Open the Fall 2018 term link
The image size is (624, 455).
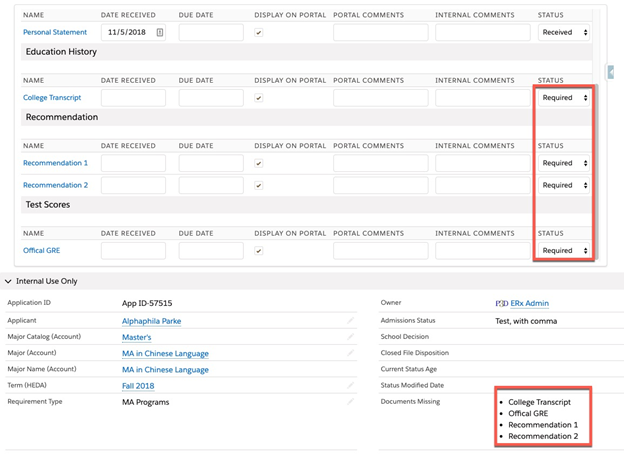(139, 385)
